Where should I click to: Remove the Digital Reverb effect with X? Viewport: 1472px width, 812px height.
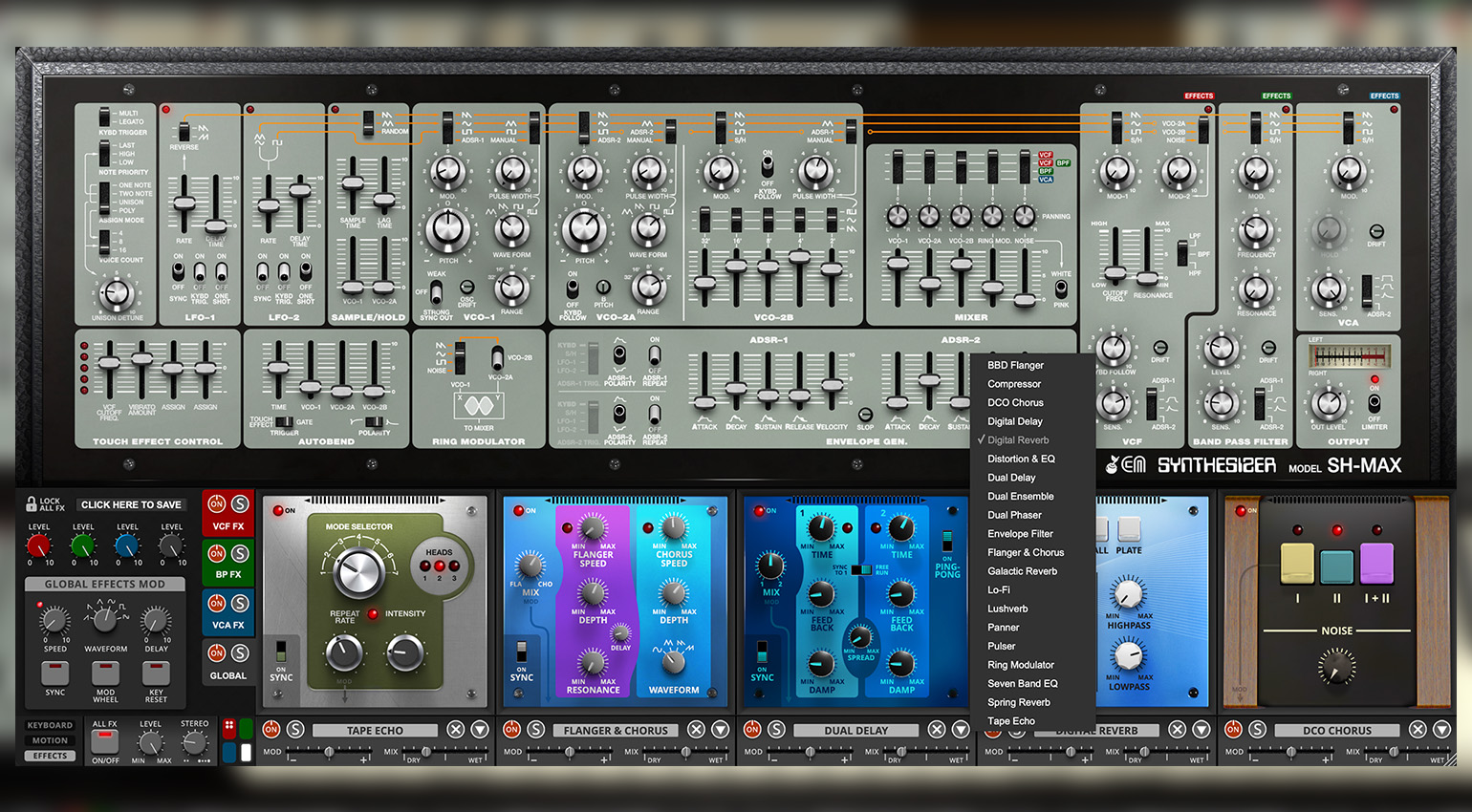coord(1178,730)
